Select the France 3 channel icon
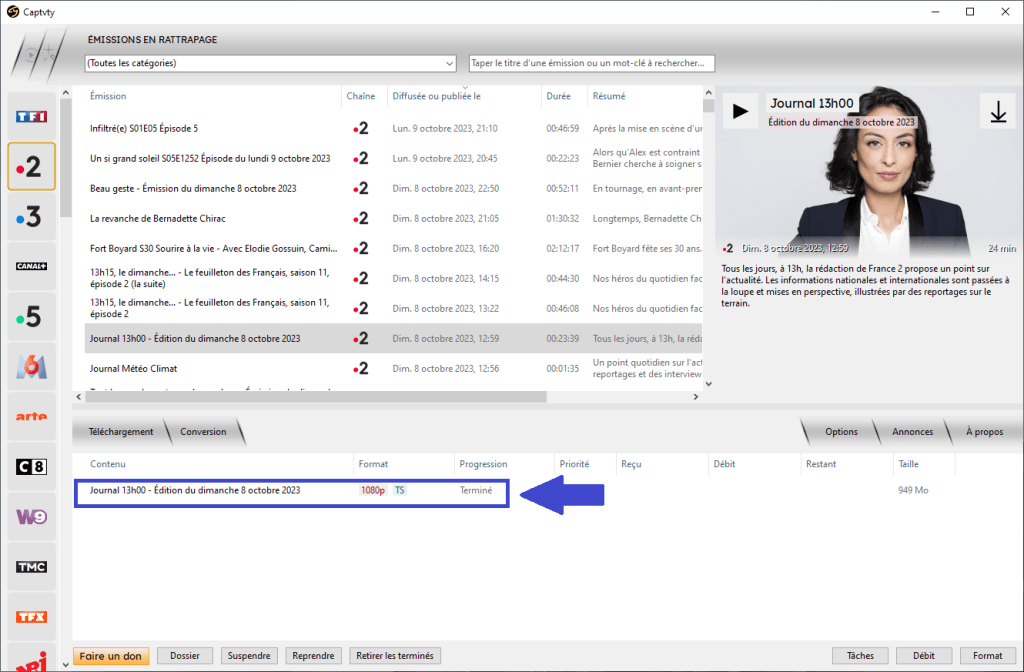The height and width of the screenshot is (672, 1024). (31, 216)
